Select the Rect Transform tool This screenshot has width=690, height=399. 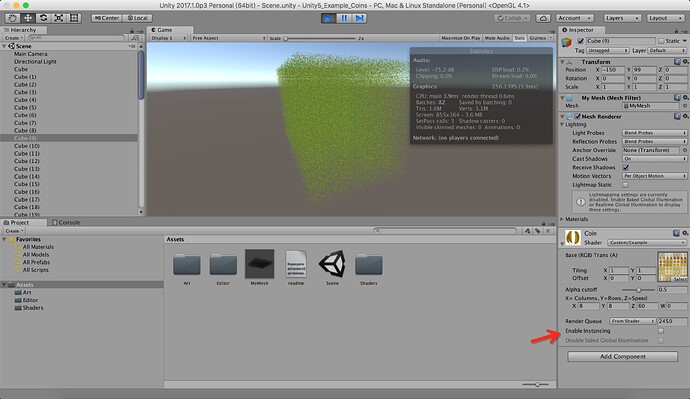pos(74,18)
